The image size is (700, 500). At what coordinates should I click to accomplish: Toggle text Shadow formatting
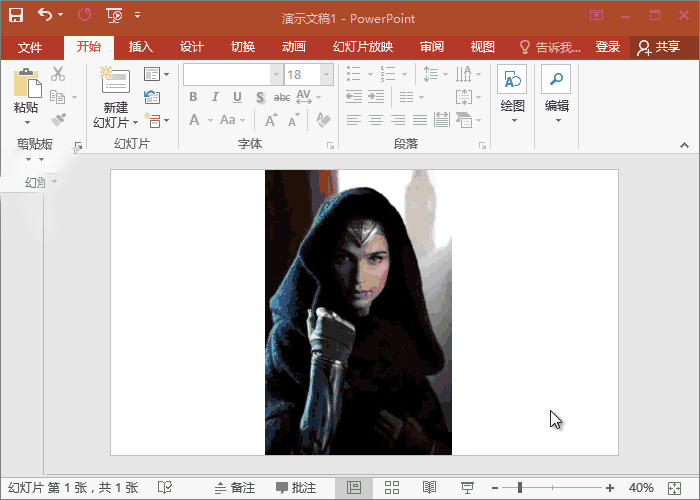pos(260,97)
